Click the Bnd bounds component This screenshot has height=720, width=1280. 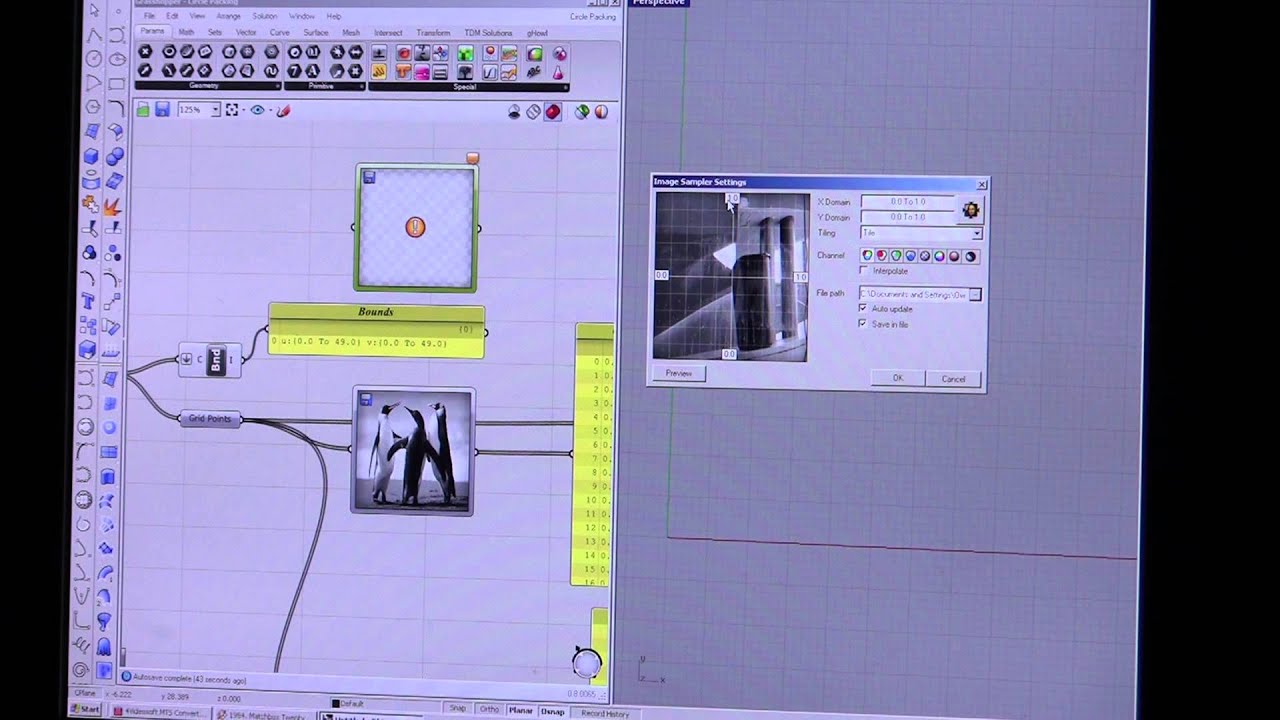[214, 360]
